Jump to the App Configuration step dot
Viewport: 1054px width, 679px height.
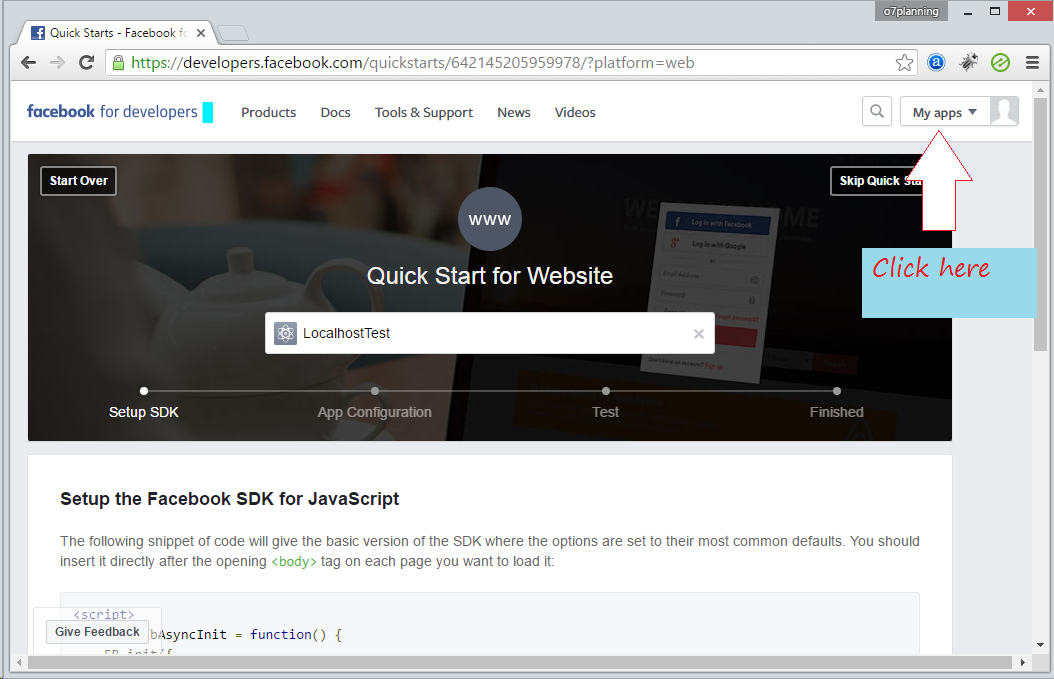(374, 391)
